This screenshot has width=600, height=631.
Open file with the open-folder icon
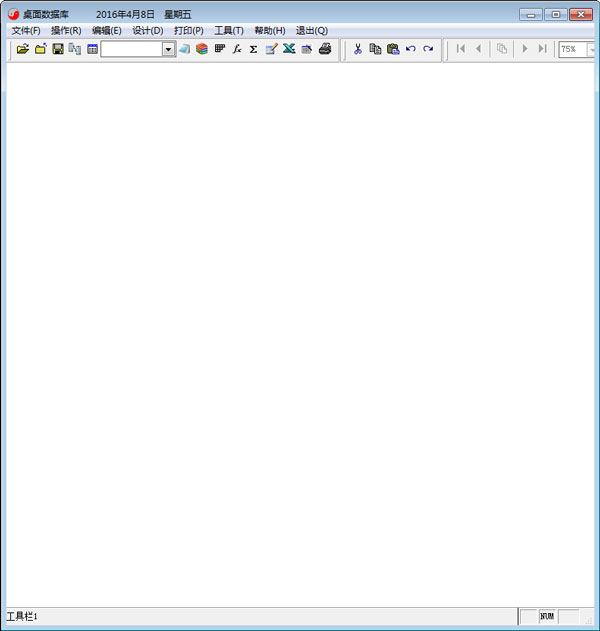[23, 49]
